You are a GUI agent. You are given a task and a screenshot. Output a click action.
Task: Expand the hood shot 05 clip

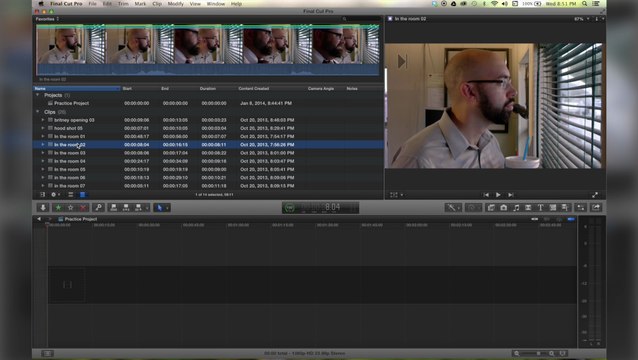pyautogui.click(x=43, y=128)
